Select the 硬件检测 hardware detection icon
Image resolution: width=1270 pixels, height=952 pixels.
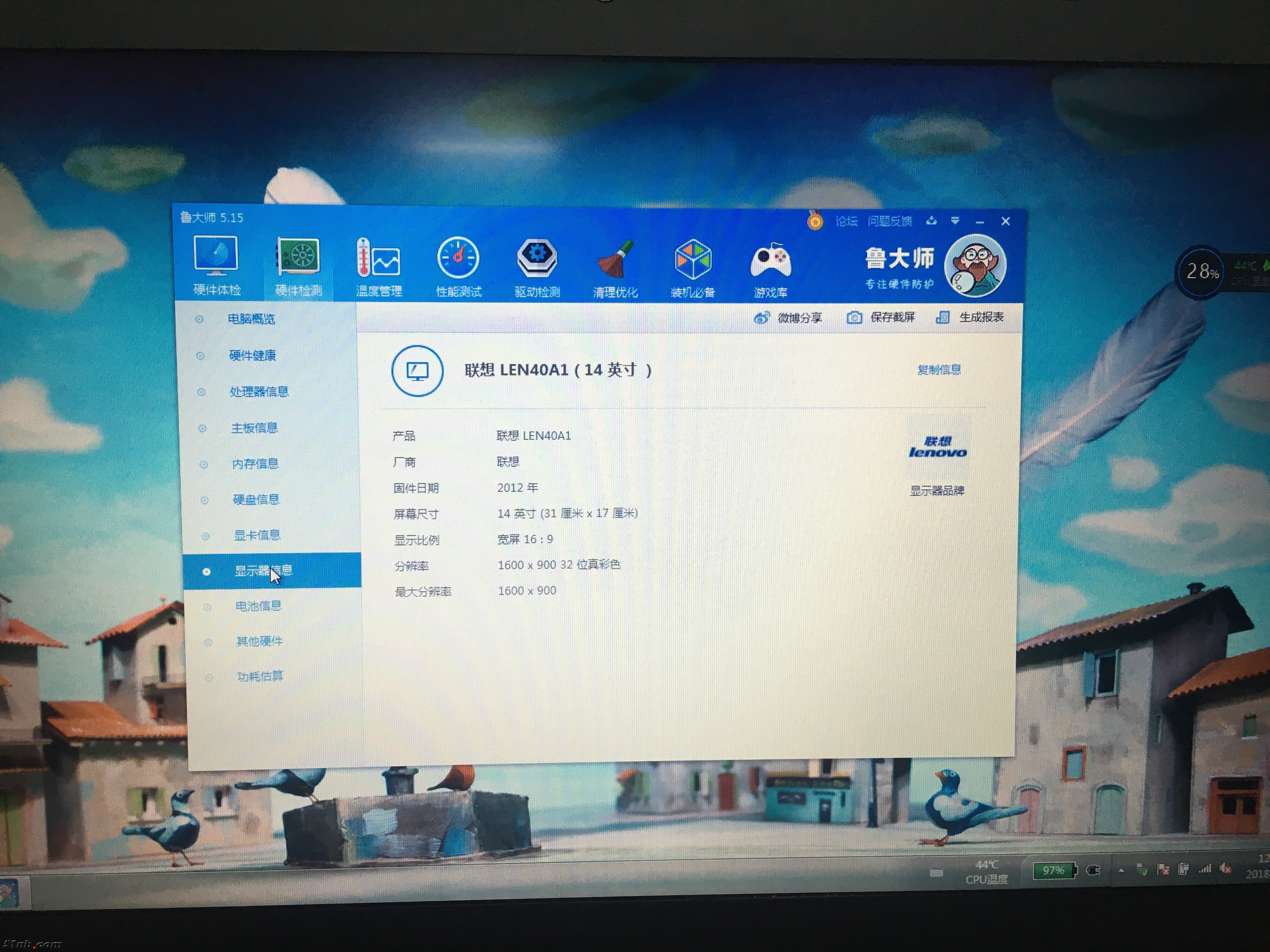tap(297, 266)
